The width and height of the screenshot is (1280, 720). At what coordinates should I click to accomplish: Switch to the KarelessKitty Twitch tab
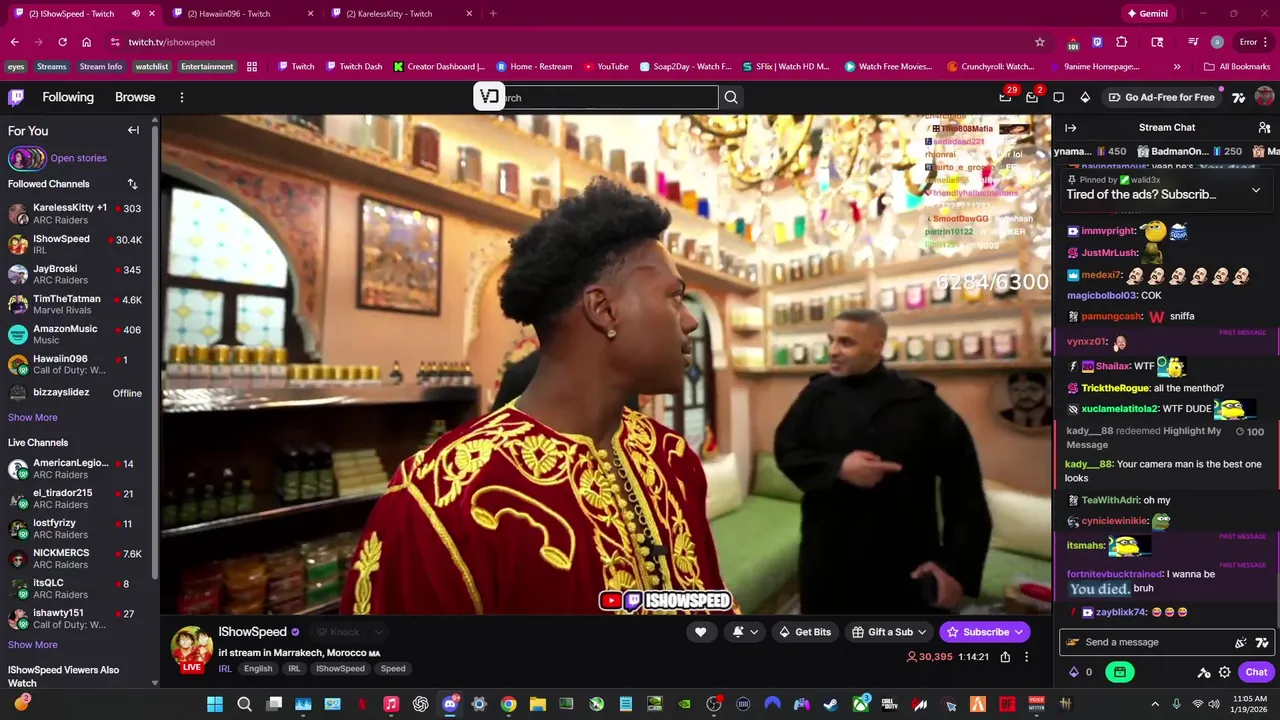coord(400,14)
